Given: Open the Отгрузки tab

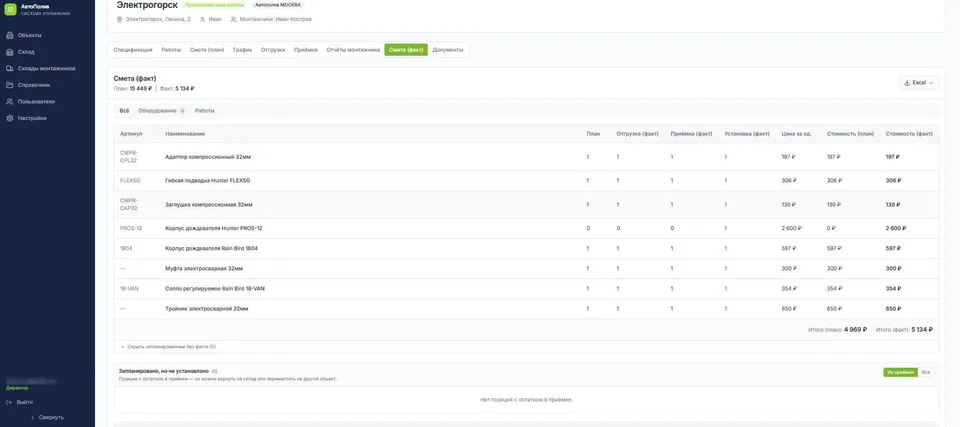Looking at the screenshot, I should [x=273, y=50].
